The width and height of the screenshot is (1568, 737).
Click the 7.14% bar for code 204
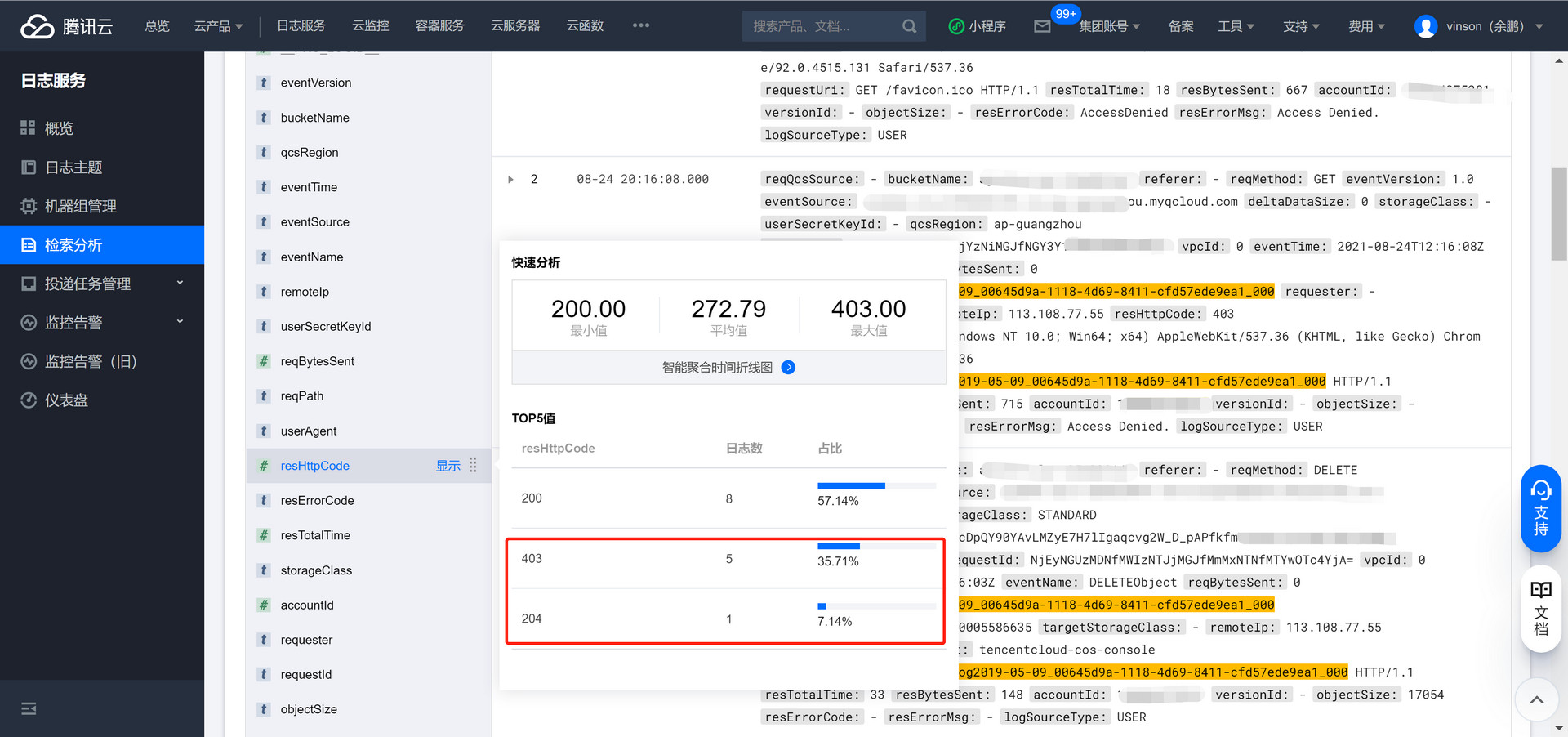tap(876, 606)
